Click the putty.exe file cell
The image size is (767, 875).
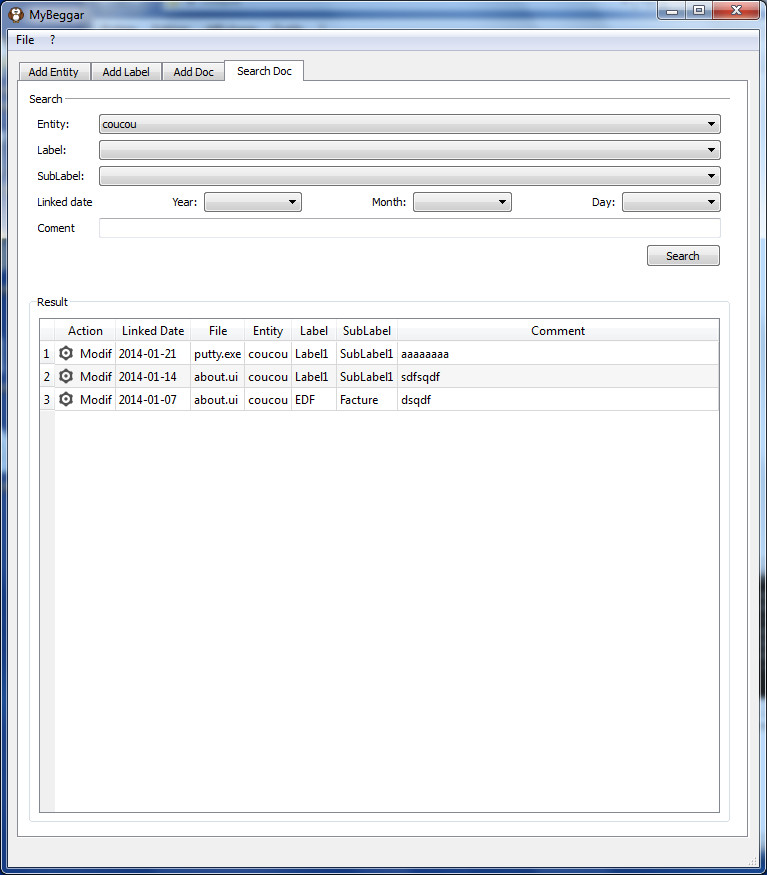click(x=218, y=354)
